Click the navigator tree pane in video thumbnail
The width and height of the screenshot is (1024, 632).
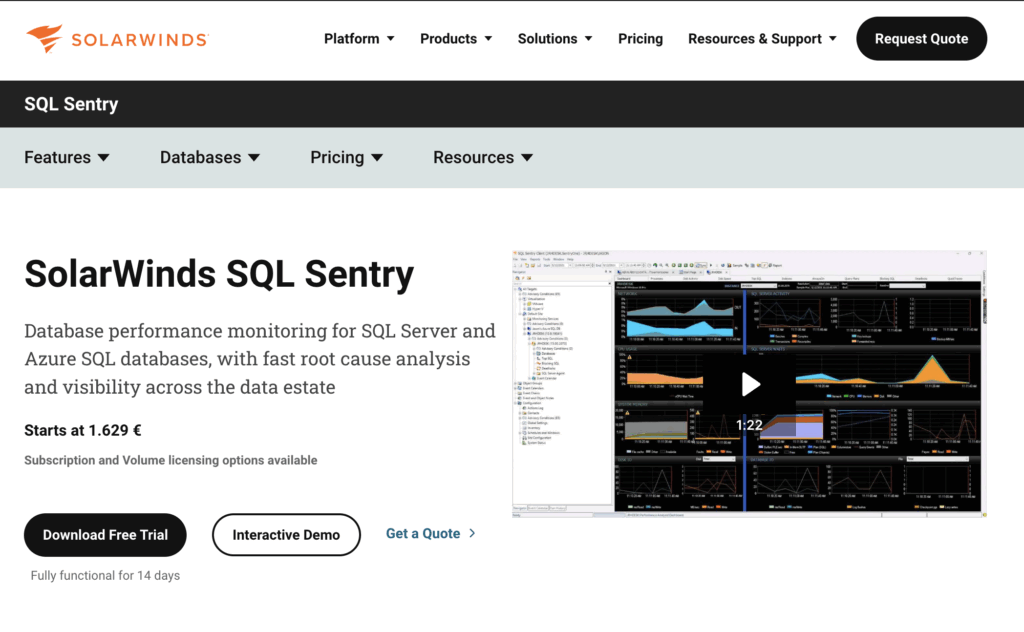(562, 390)
